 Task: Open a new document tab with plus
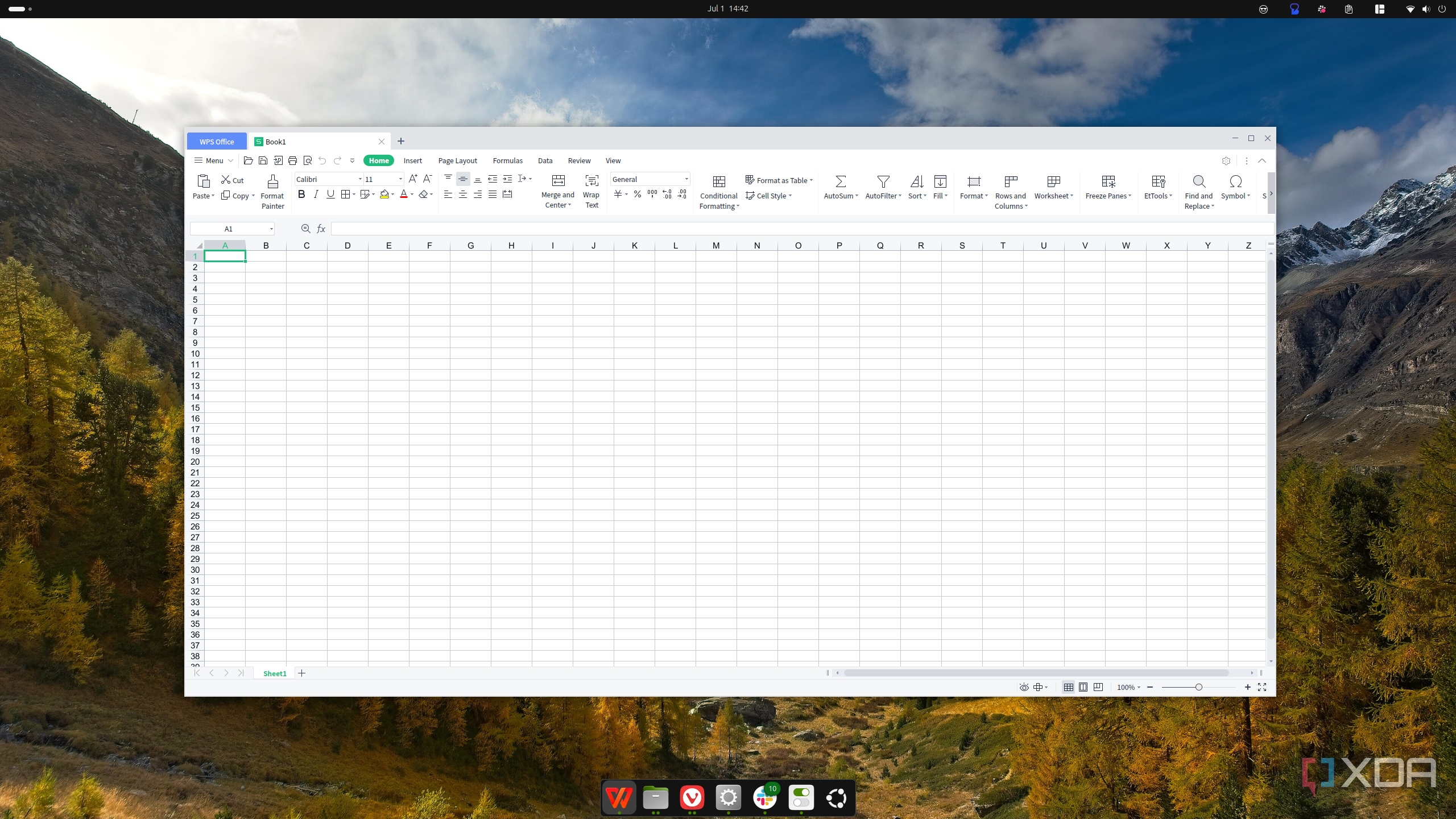(401, 141)
